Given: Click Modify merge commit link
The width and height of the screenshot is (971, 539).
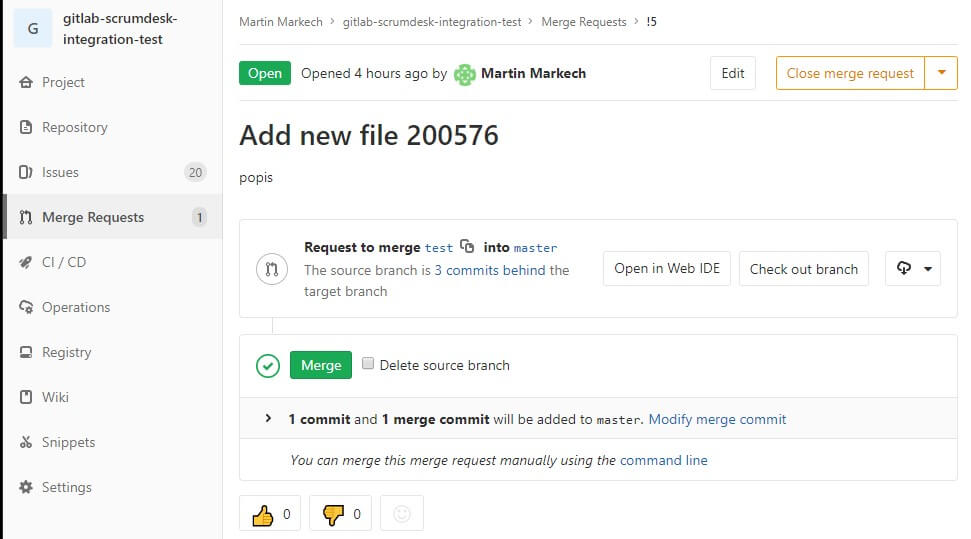Looking at the screenshot, I should pos(717,419).
